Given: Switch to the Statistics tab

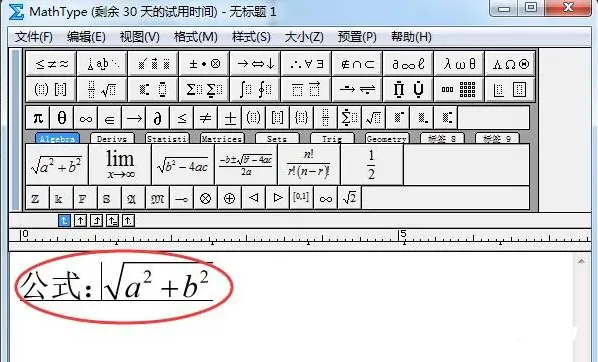Looking at the screenshot, I should coord(167,138).
